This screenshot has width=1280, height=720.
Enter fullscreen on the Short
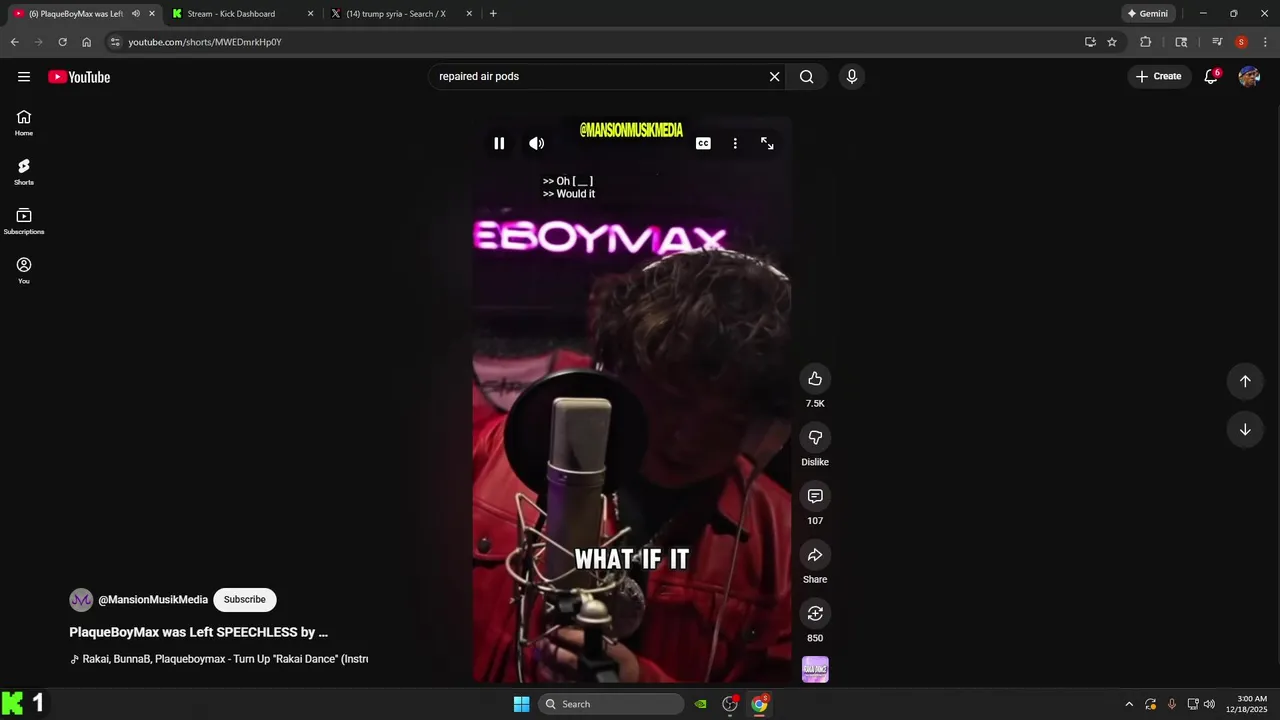767,143
